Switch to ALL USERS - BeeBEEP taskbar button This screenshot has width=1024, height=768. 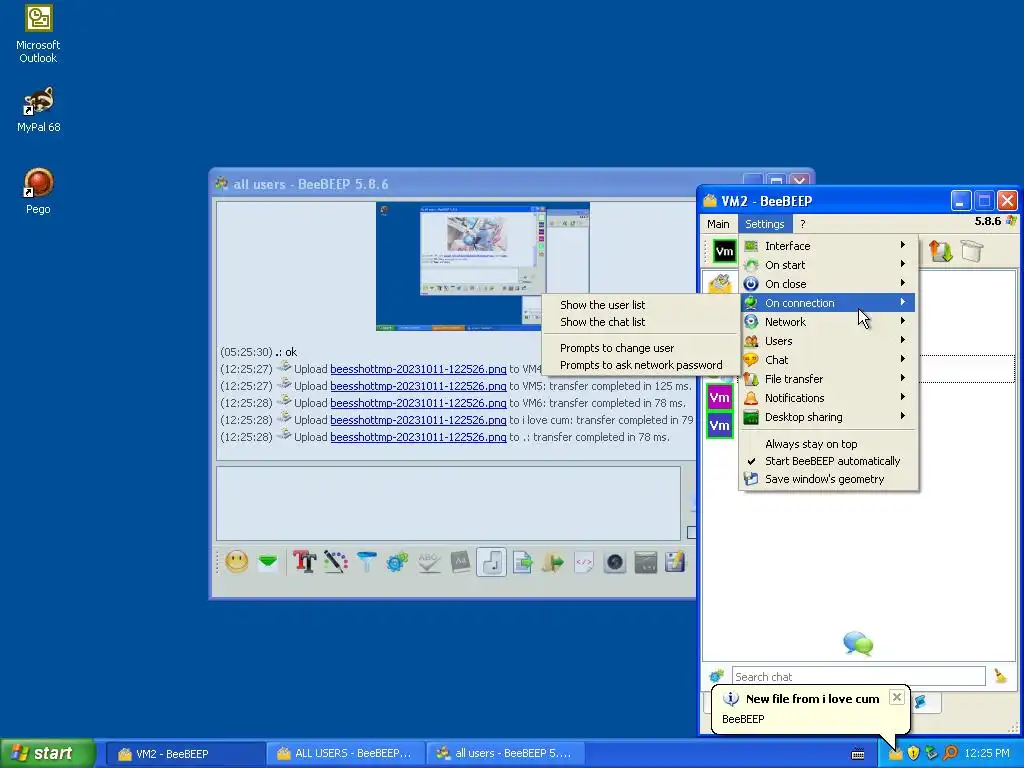[345, 754]
